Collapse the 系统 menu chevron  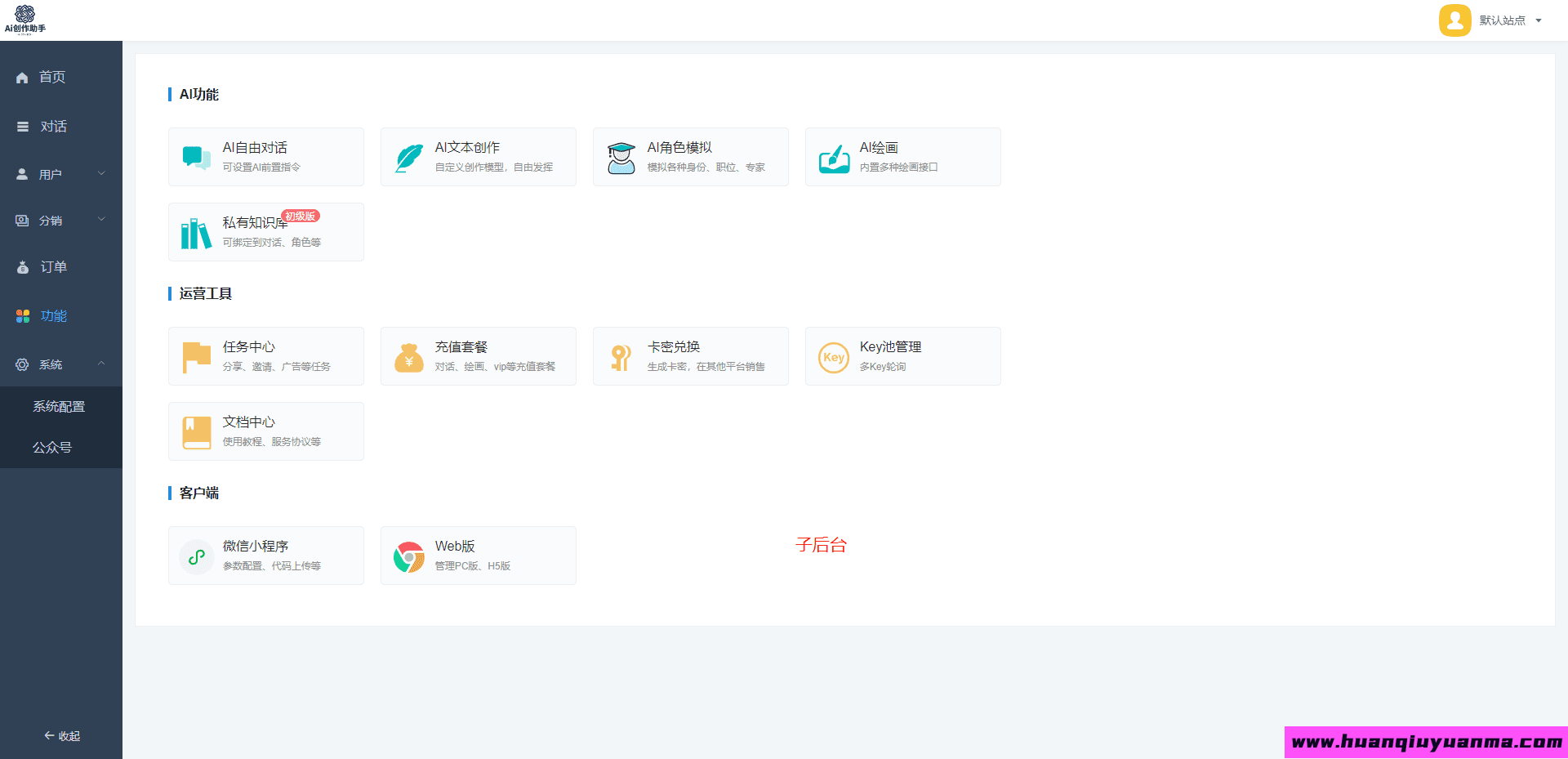[x=102, y=364]
